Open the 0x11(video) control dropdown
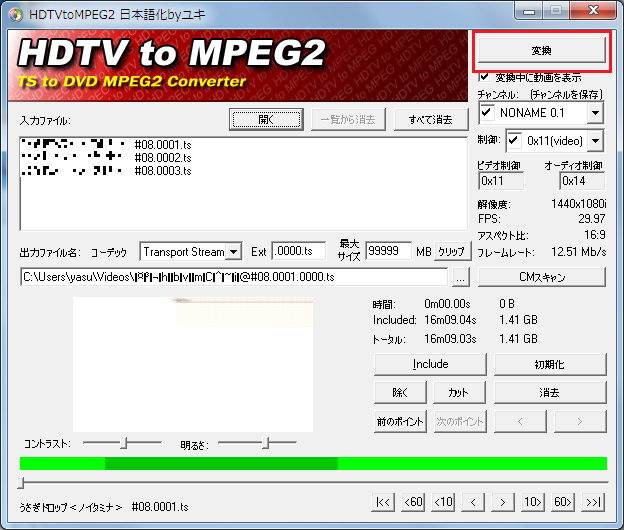This screenshot has width=624, height=530. pos(595,140)
